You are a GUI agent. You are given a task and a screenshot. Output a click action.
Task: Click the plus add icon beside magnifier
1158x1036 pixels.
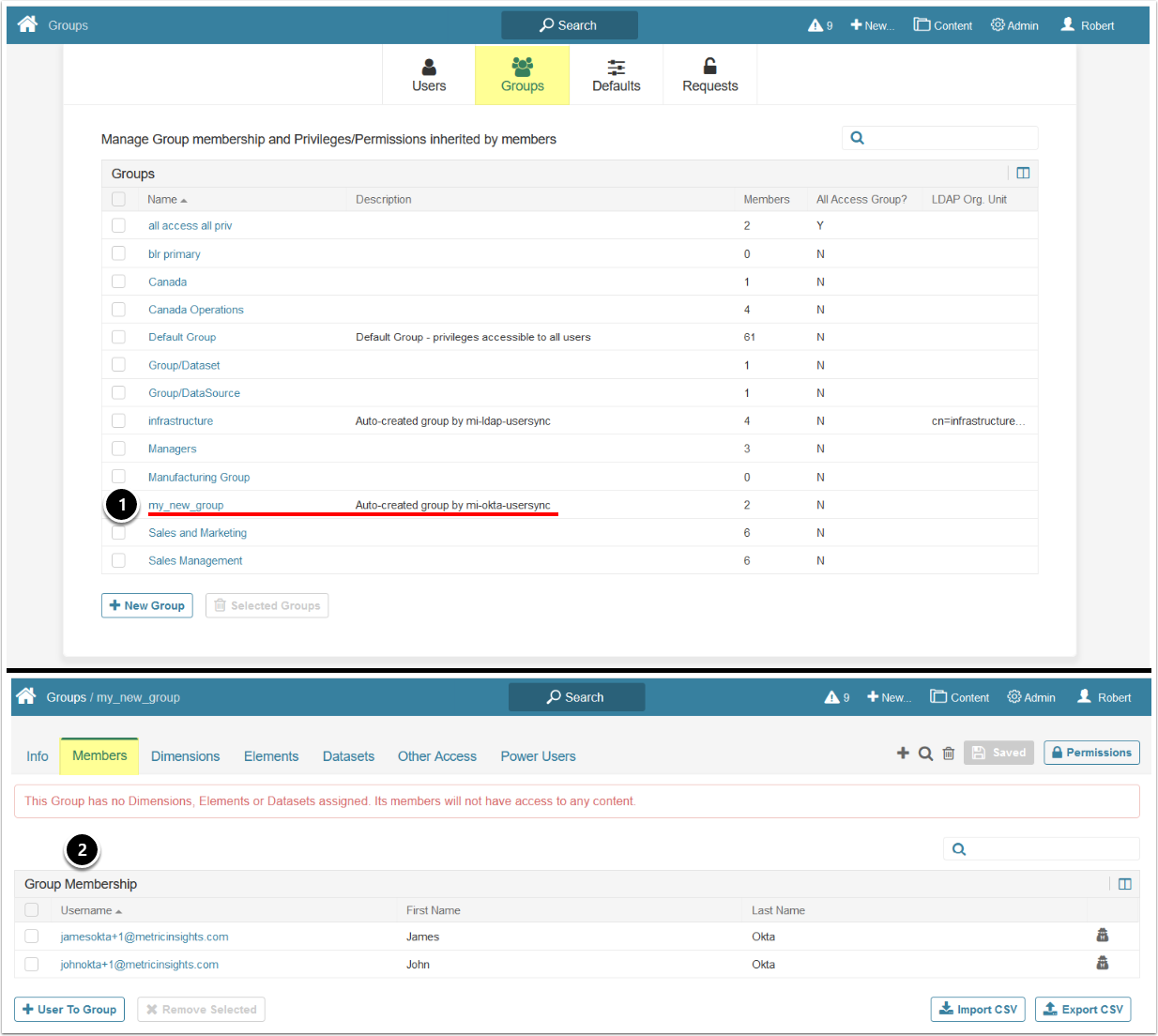[x=903, y=753]
